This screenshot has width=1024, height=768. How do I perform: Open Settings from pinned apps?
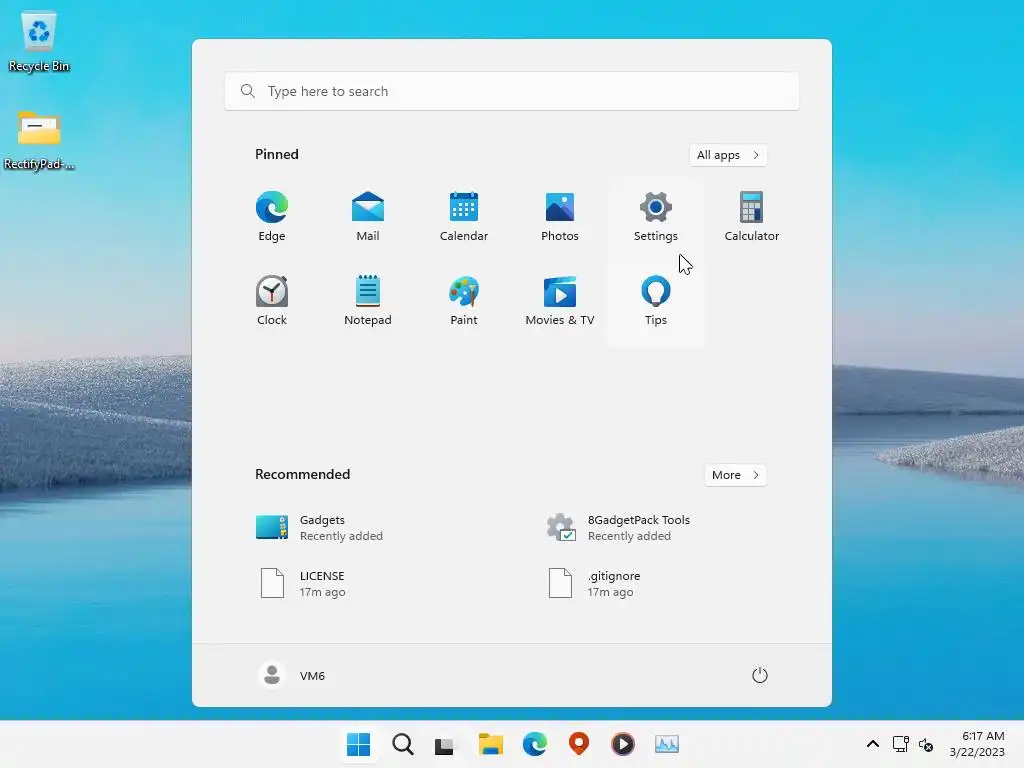pos(656,217)
